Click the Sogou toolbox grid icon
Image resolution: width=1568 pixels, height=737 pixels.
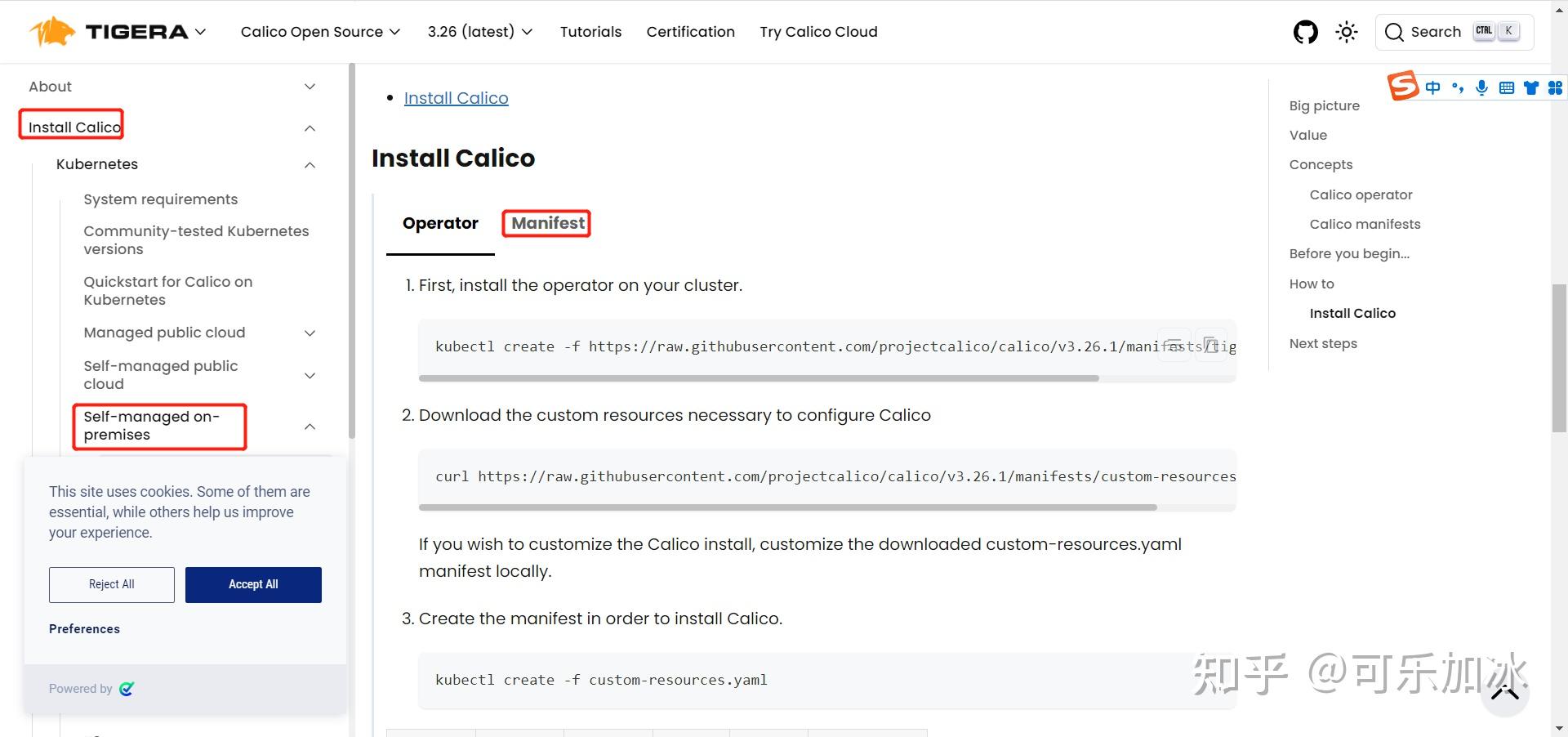(x=1555, y=87)
